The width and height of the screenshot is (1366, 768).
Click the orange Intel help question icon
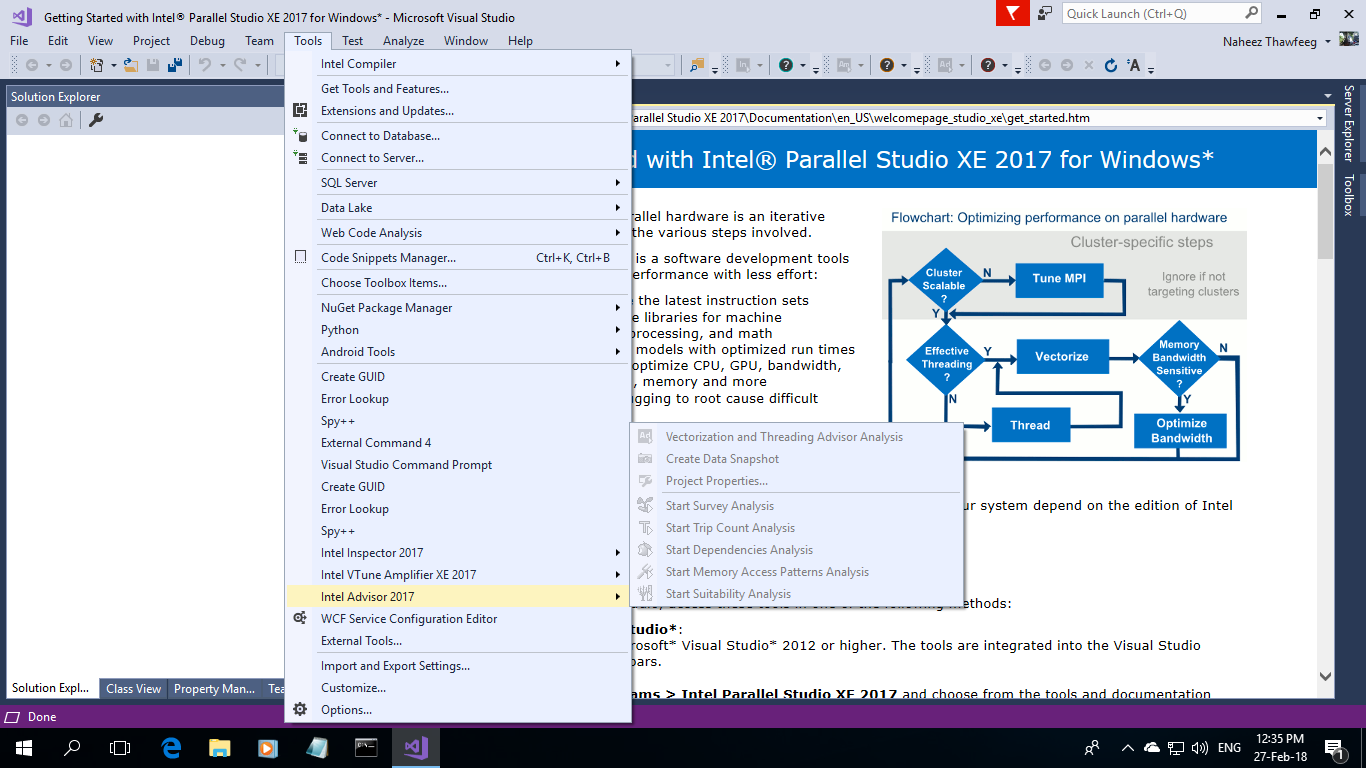(887, 65)
